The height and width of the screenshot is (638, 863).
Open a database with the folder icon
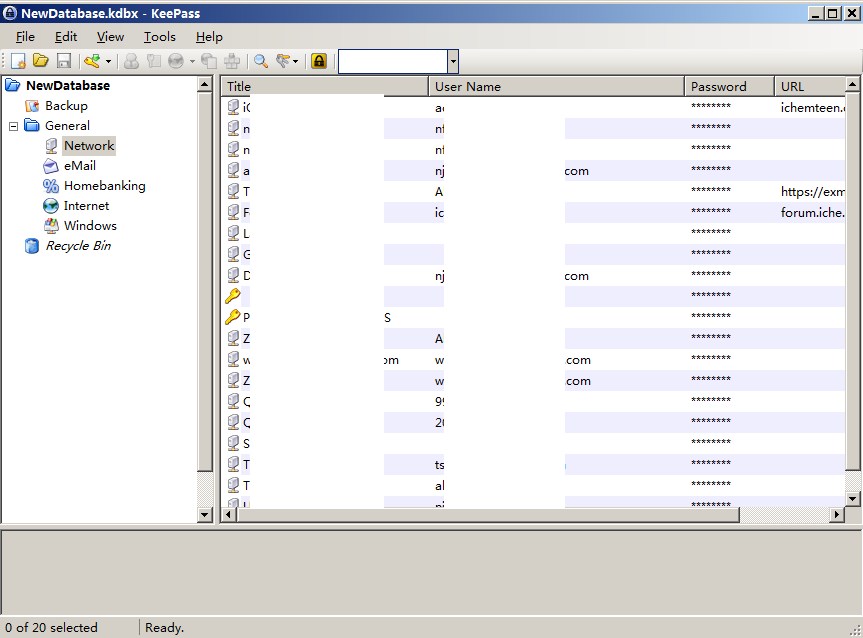(x=41, y=61)
